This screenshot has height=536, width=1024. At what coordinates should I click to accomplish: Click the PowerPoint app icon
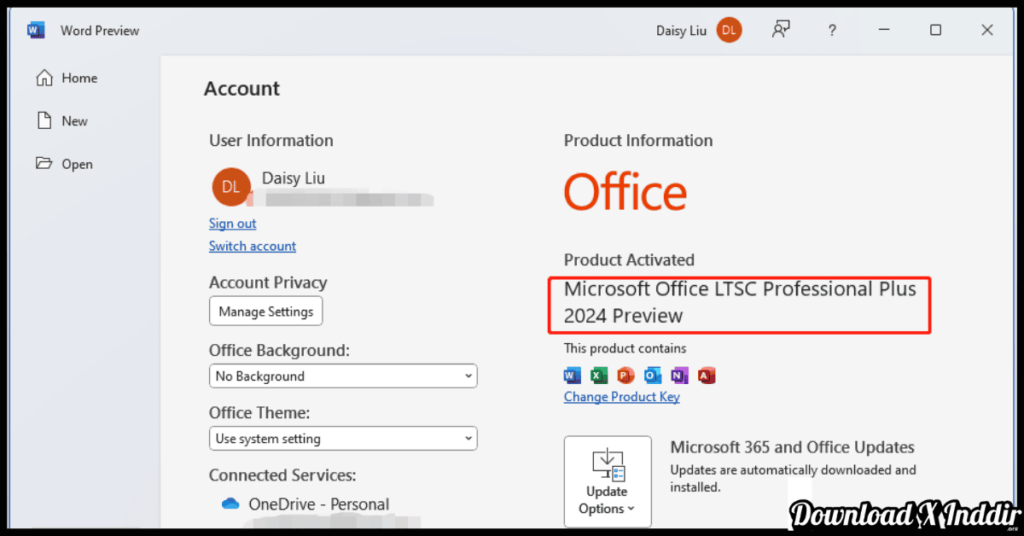click(x=626, y=375)
